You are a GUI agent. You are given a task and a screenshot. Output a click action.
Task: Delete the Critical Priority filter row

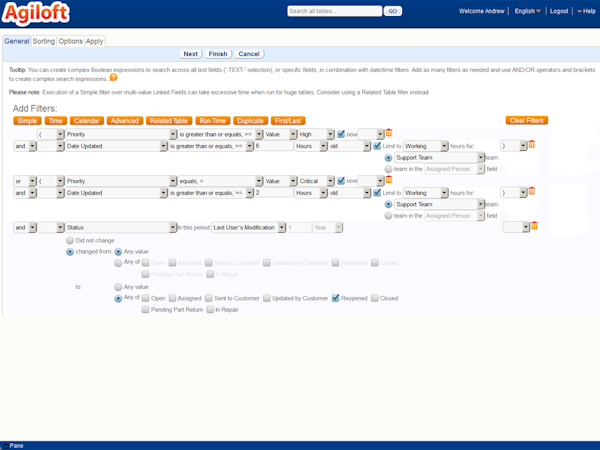tap(389, 180)
